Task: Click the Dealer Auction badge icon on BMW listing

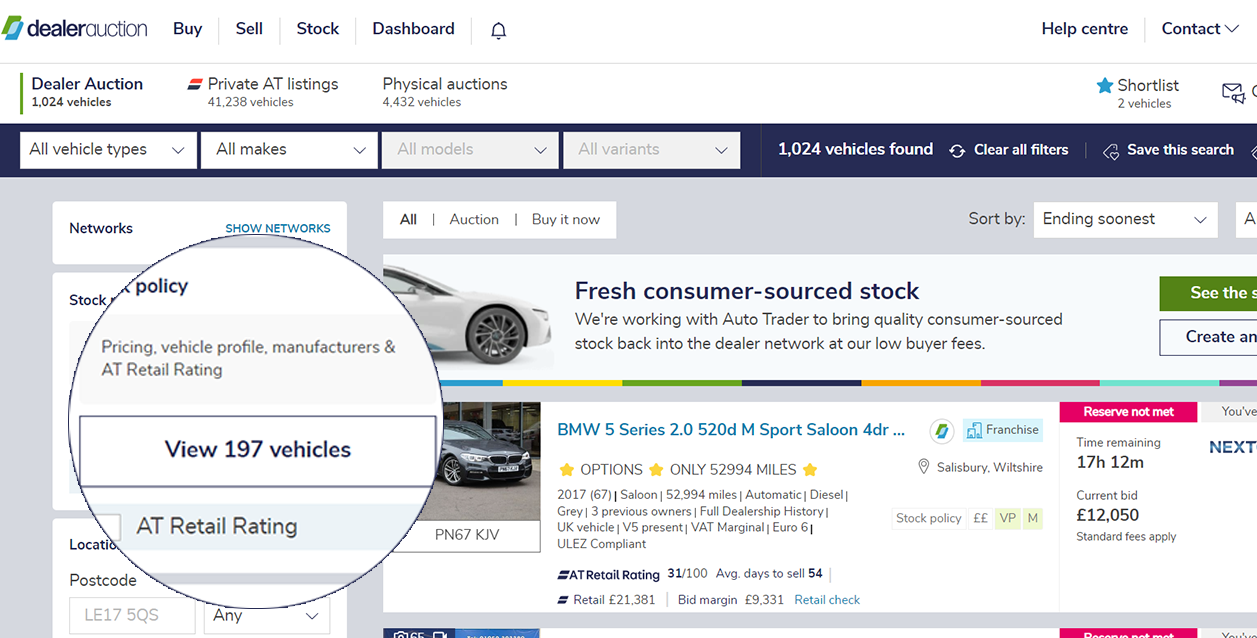Action: (x=941, y=431)
